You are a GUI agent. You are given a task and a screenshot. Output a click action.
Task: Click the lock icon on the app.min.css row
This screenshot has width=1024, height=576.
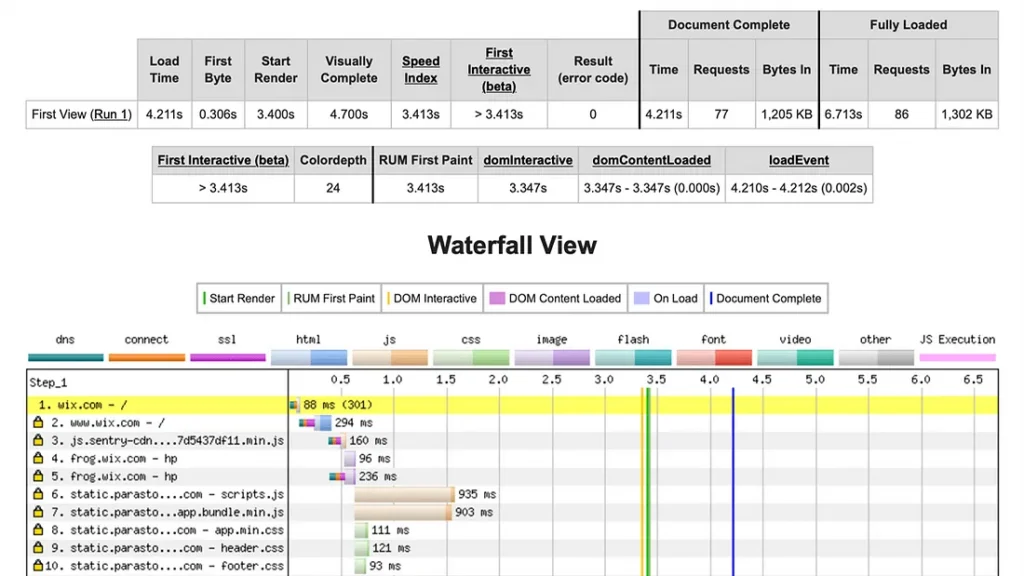tap(38, 531)
